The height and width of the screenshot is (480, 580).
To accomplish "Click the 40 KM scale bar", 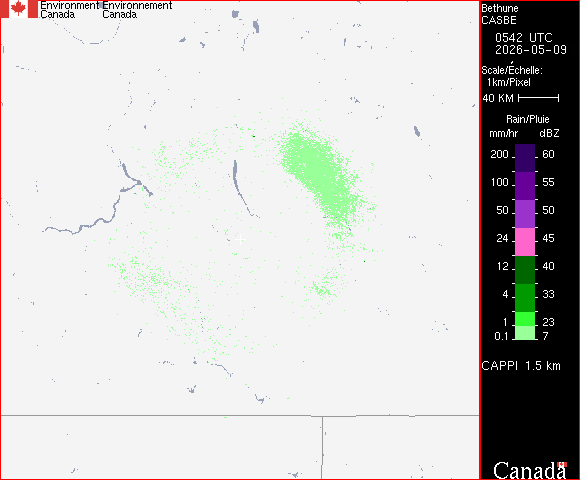I will [539, 98].
